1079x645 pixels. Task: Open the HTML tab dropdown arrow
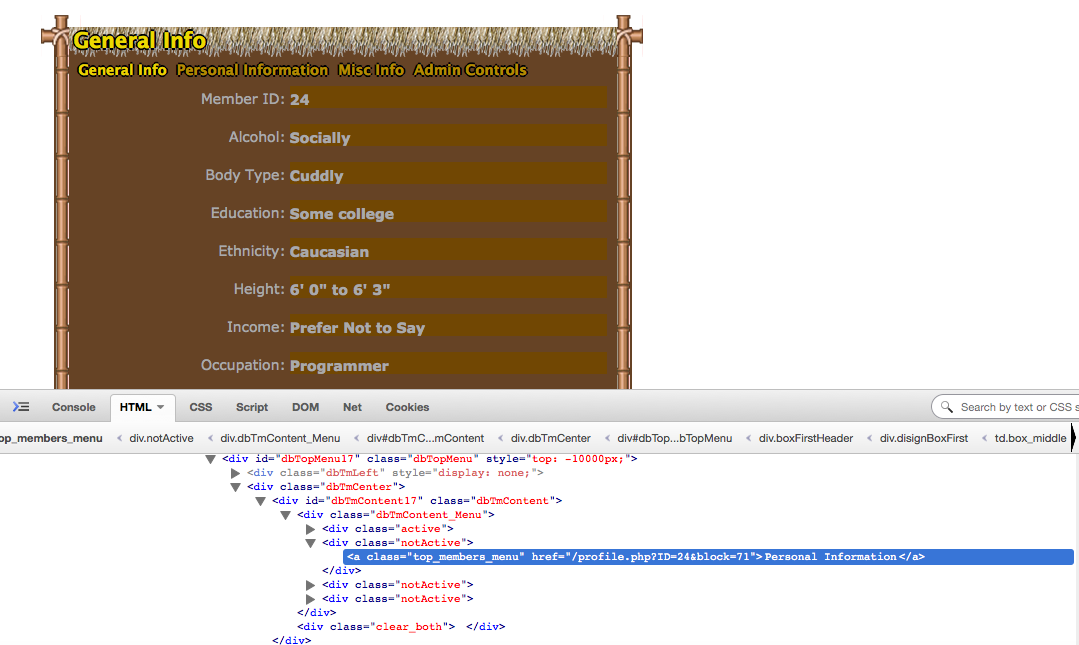coord(161,407)
